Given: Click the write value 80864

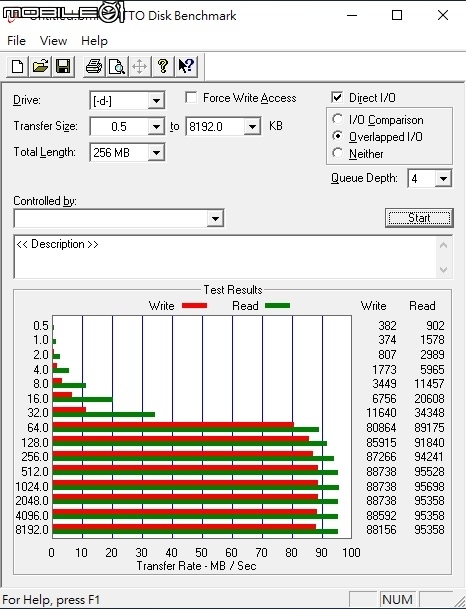Looking at the screenshot, I should 381,428.
